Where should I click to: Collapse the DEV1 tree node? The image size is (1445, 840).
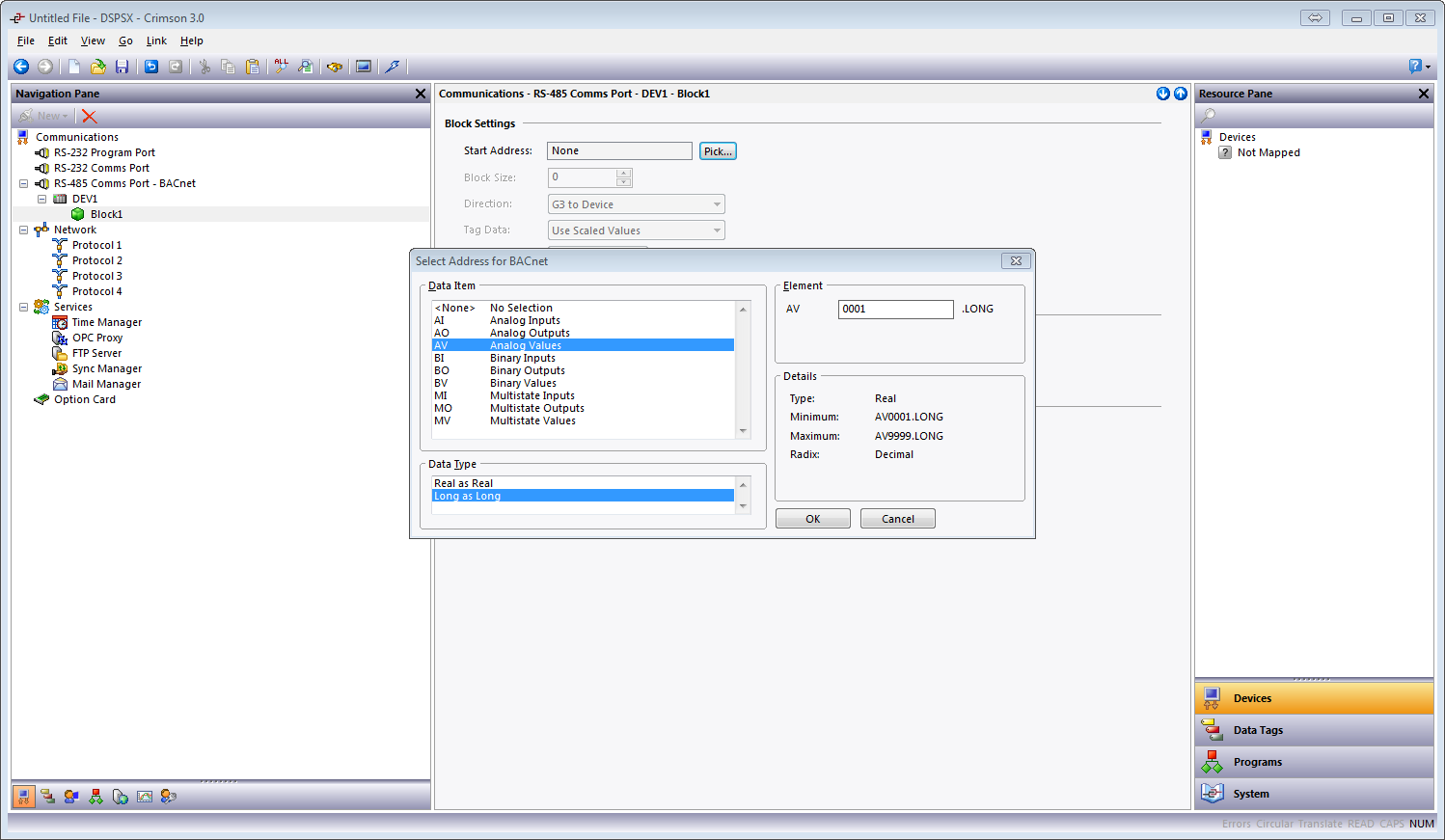pyautogui.click(x=41, y=199)
